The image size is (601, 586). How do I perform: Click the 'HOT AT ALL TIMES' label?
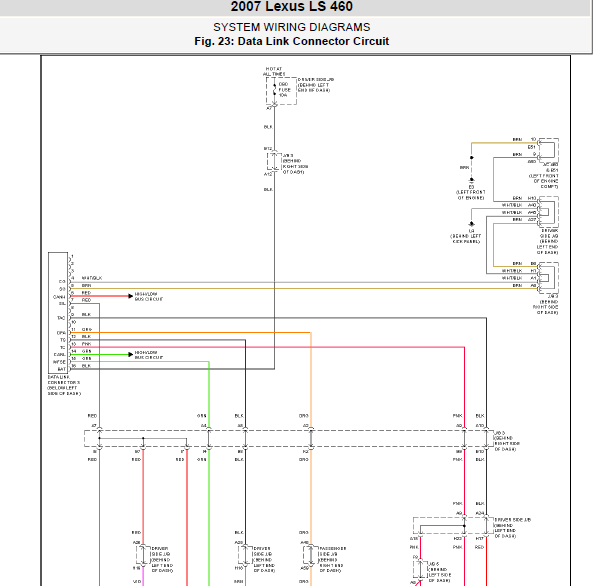pyautogui.click(x=274, y=71)
